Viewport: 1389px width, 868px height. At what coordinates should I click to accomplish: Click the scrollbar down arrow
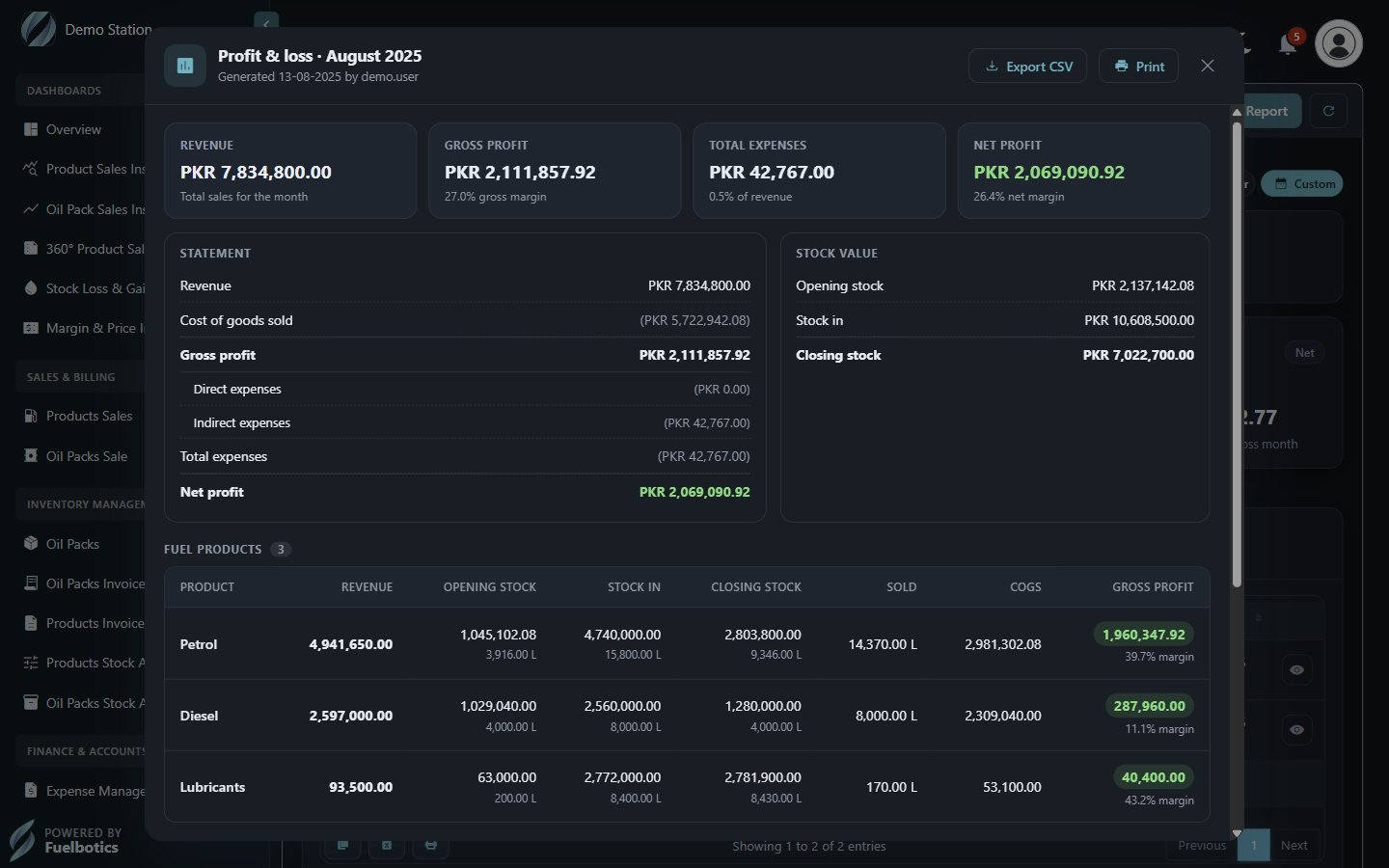coord(1237,833)
